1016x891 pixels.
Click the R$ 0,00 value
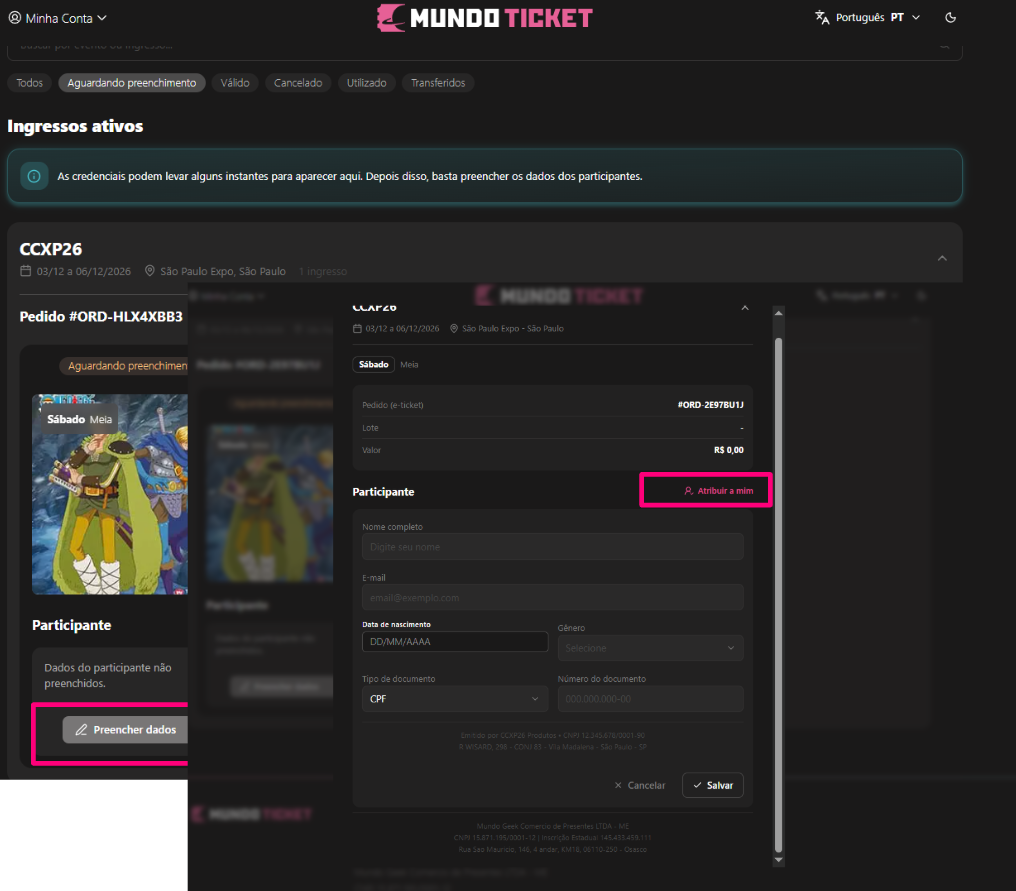(729, 450)
